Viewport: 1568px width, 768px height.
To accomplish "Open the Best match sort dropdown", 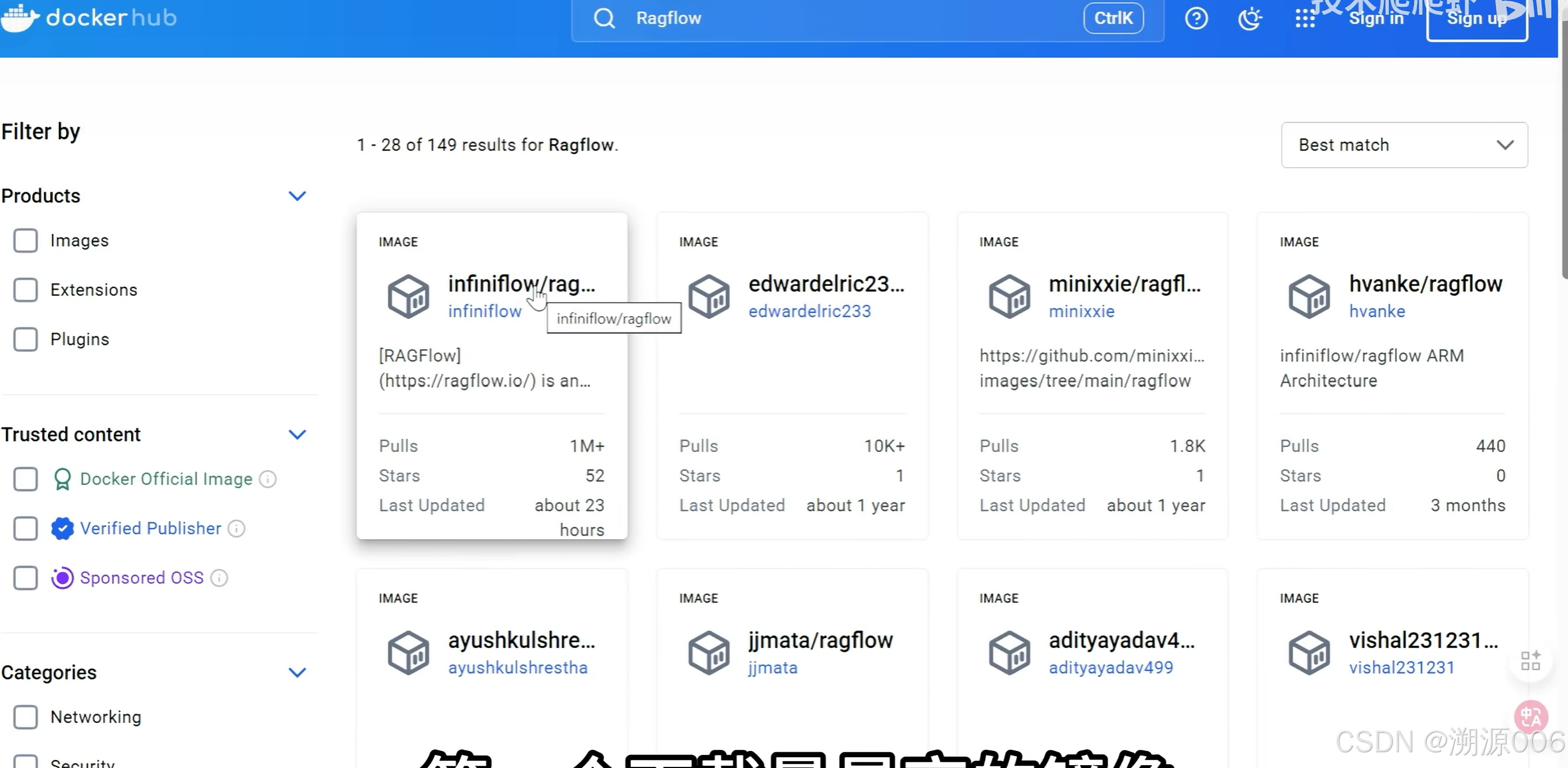I will 1404,145.
